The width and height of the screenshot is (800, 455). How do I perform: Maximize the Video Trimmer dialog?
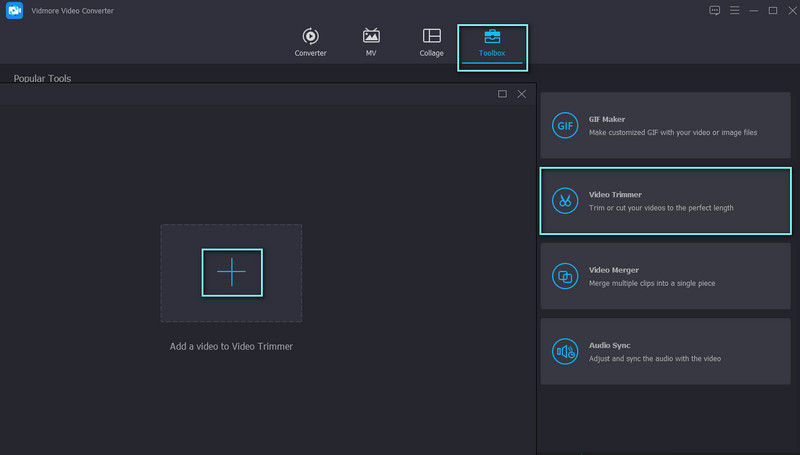(x=502, y=94)
